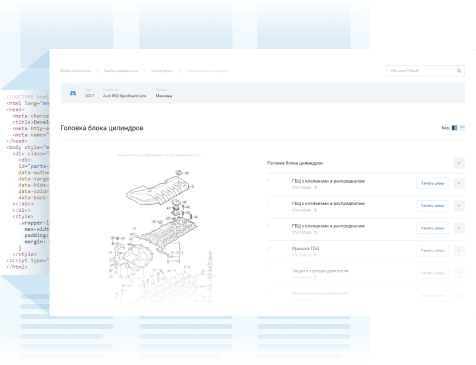
Task: Click group title Головка блока цилиндров in parts list
Action: click(295, 163)
